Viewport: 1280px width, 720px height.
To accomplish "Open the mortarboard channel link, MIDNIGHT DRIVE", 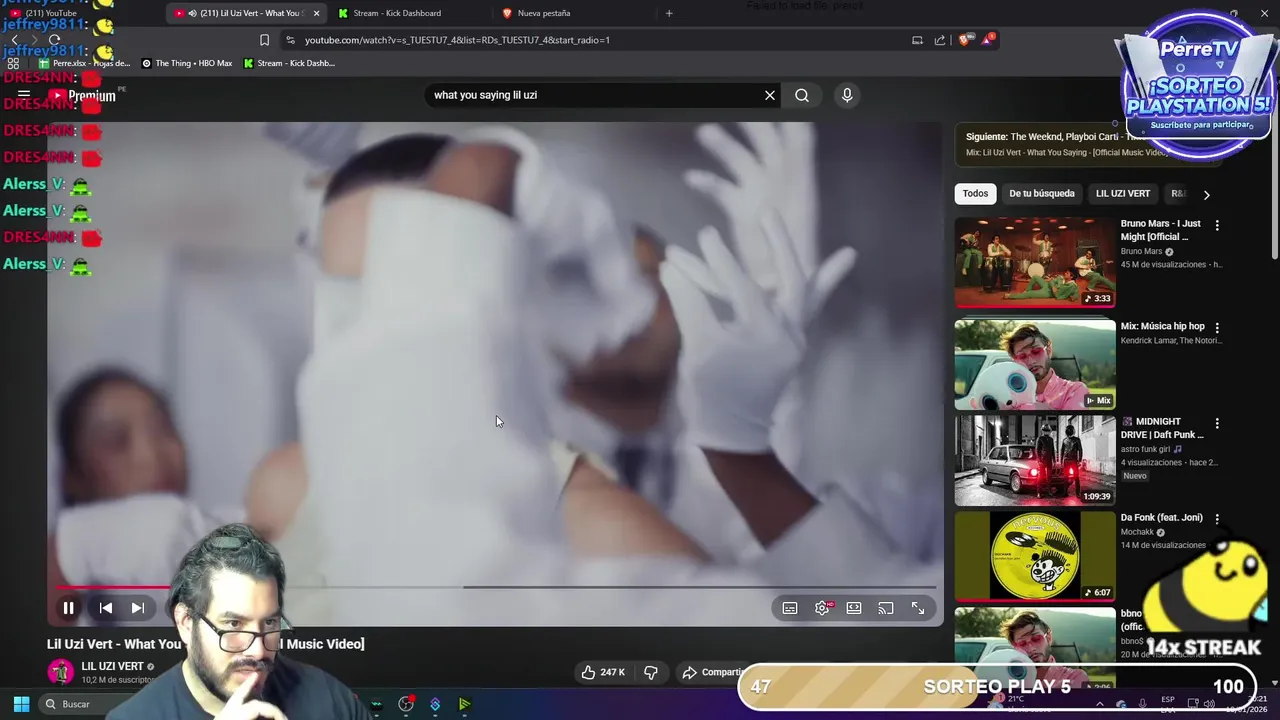I will click(x=1149, y=449).
